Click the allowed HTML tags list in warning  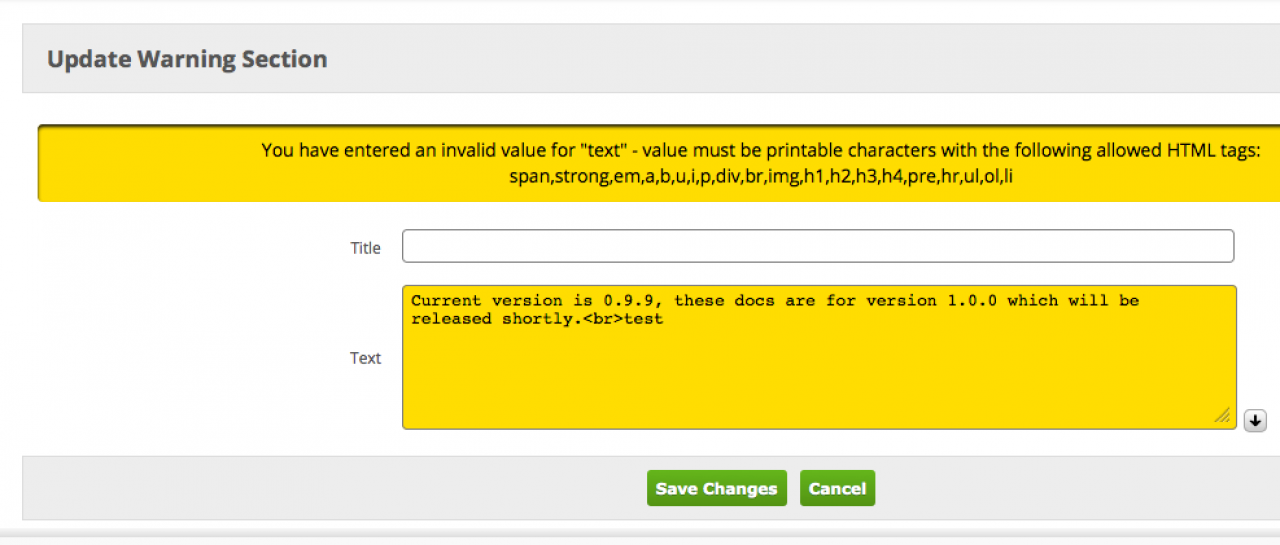[x=761, y=176]
